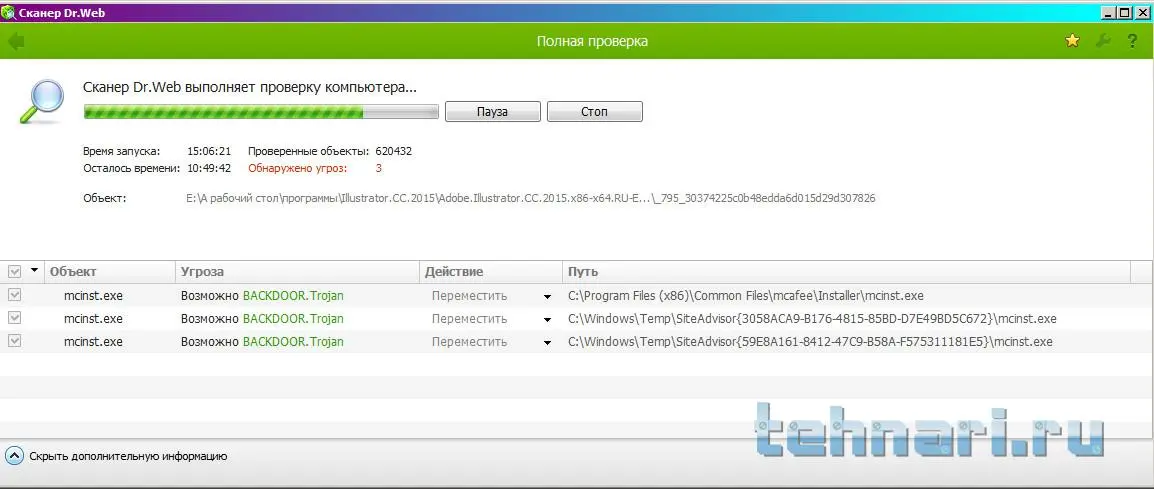Screen dimensions: 1154x489
Task: Click the scan progress bar
Action: [261, 112]
